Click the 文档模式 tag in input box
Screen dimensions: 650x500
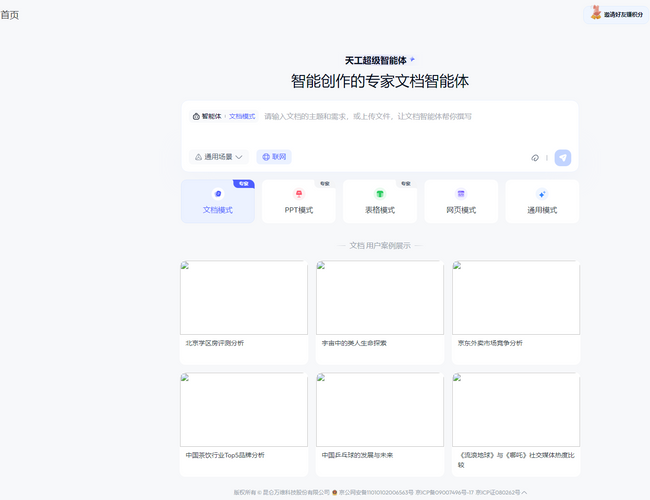[242, 117]
